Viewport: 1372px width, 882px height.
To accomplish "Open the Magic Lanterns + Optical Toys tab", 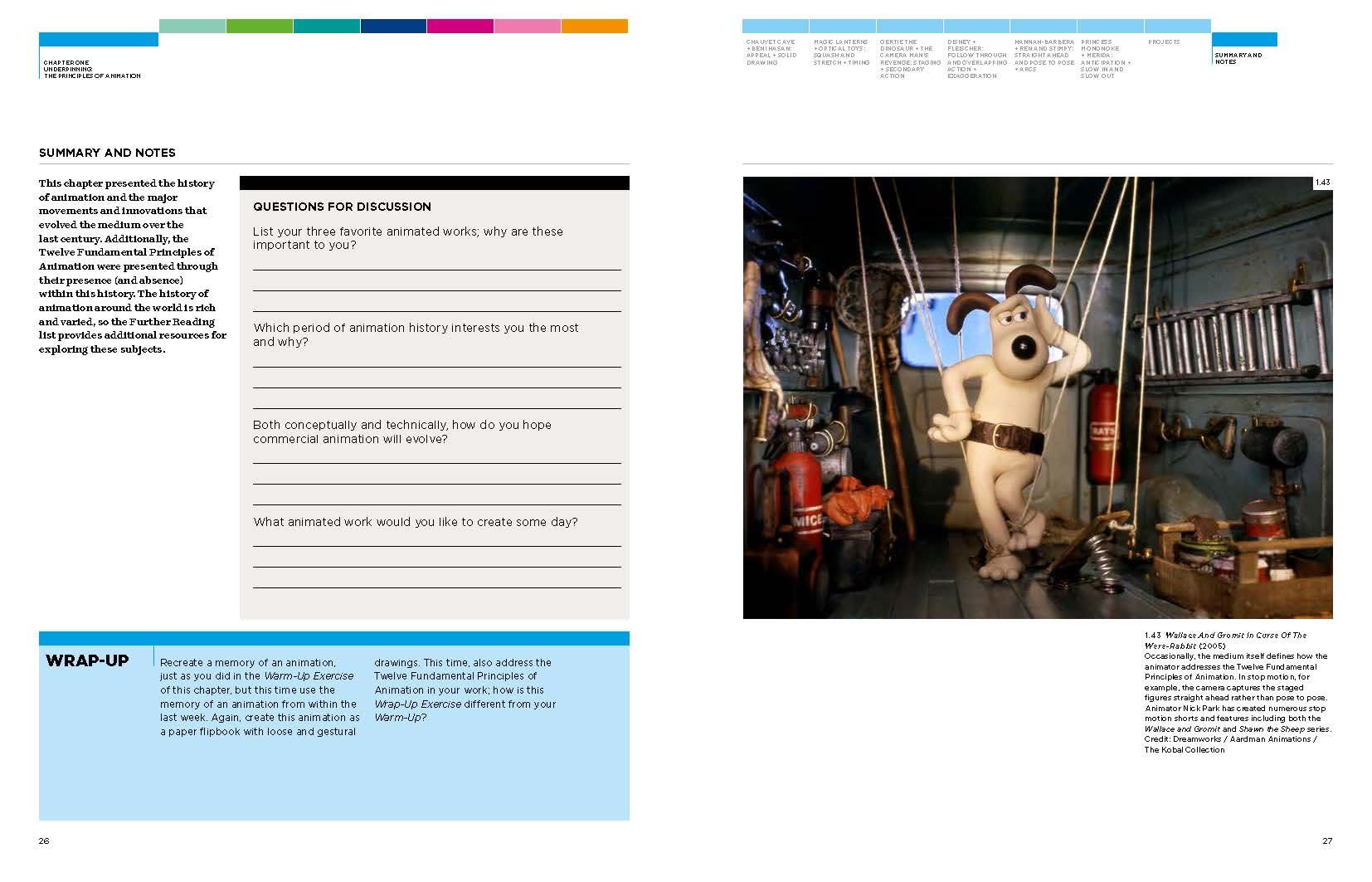I will click(x=841, y=51).
